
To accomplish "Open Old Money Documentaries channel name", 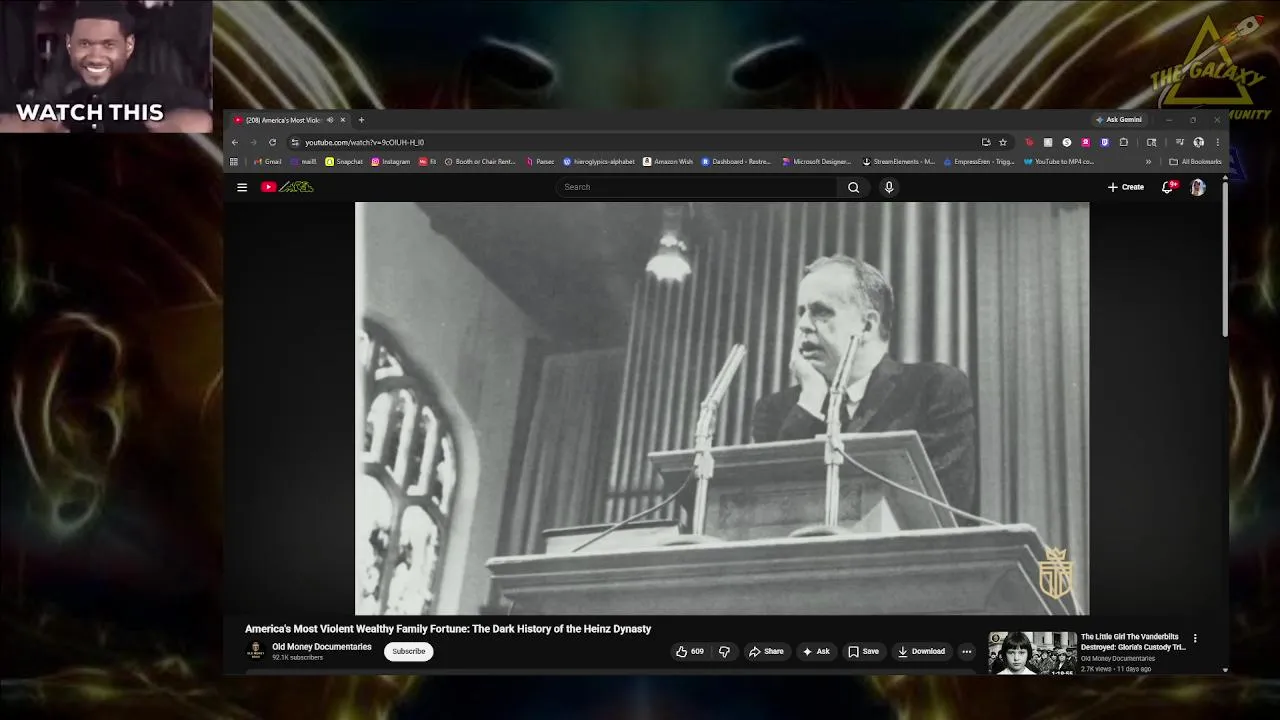I will tap(322, 647).
